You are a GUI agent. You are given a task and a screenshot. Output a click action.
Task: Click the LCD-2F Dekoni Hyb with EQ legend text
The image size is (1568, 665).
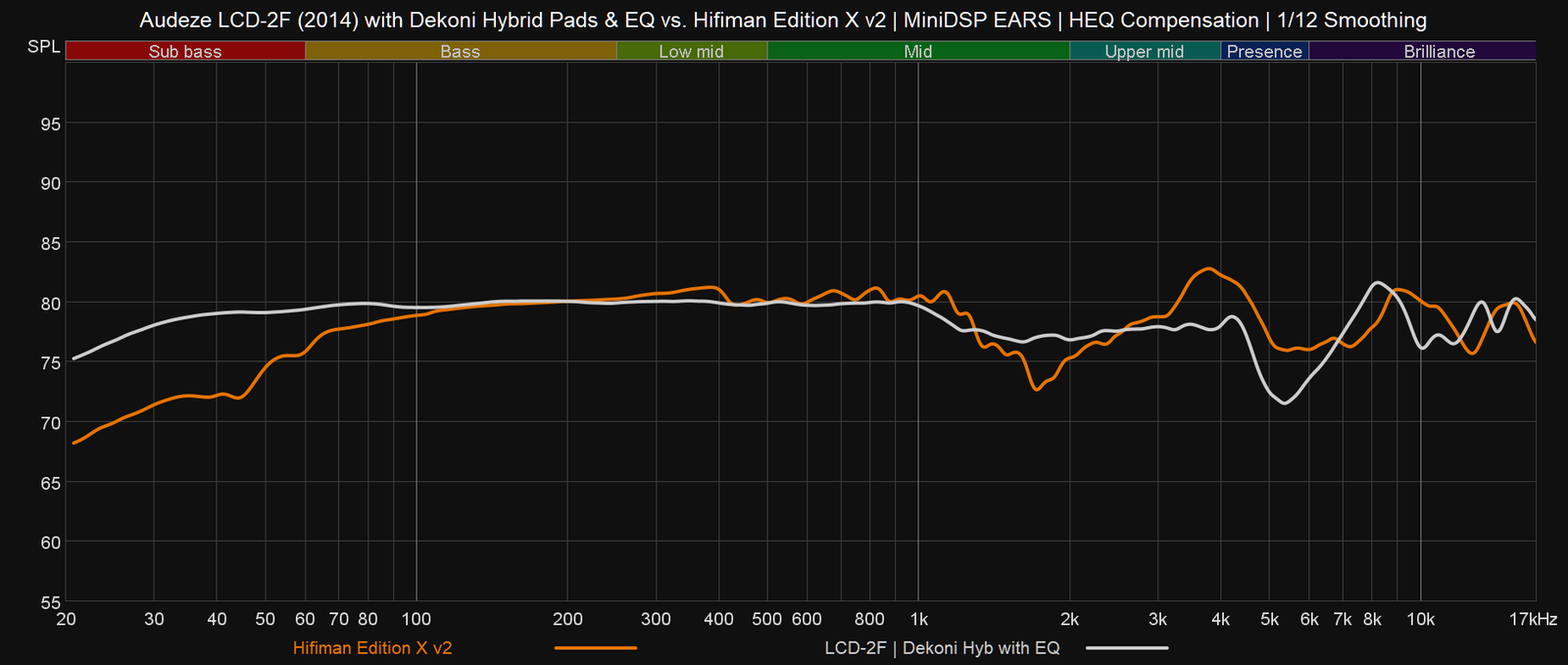(942, 648)
